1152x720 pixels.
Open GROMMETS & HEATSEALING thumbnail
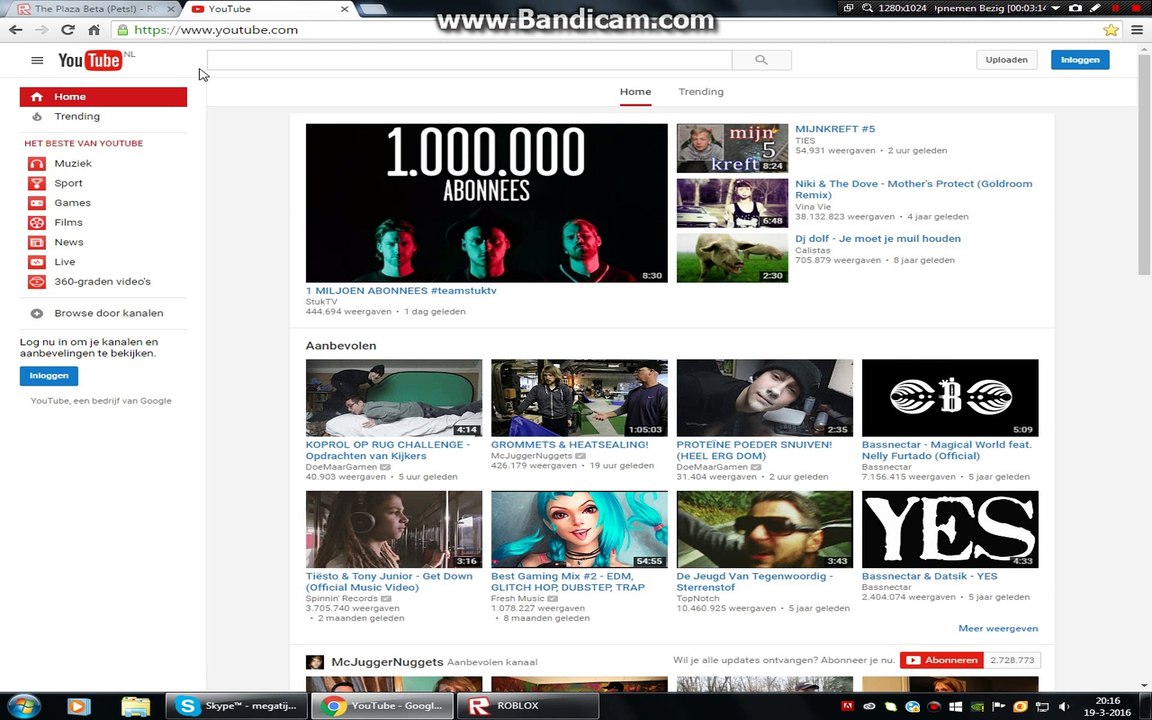[579, 398]
